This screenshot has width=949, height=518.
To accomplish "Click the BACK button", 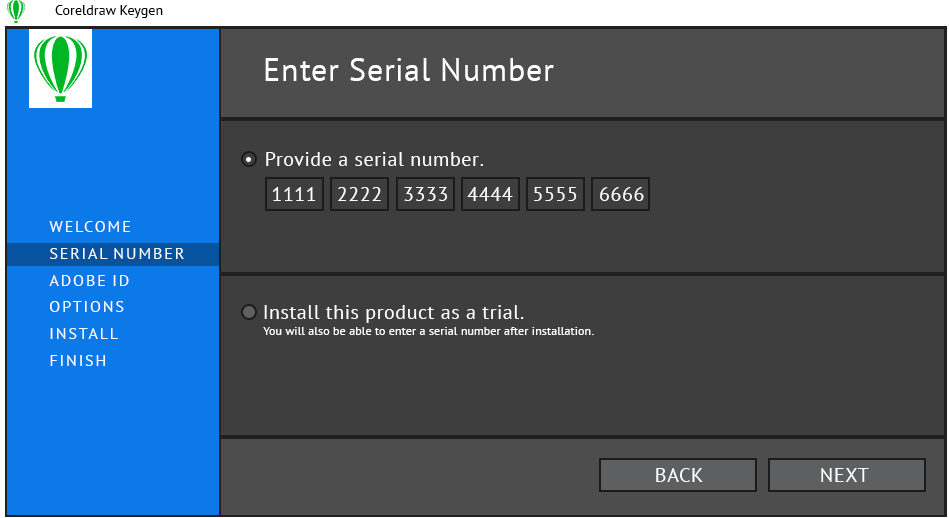I will [678, 475].
